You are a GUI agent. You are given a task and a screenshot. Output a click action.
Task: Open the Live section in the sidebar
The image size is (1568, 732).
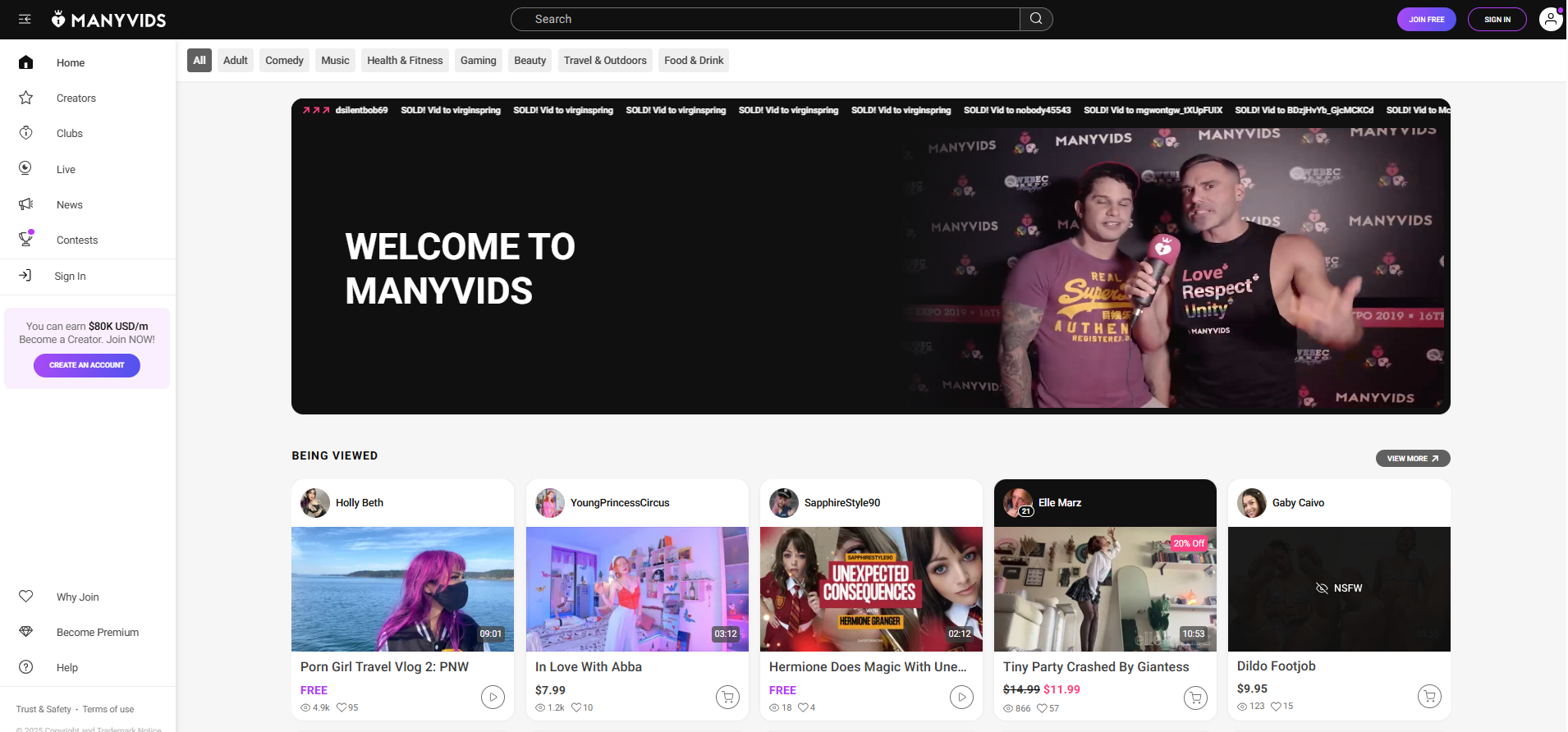[x=65, y=169]
